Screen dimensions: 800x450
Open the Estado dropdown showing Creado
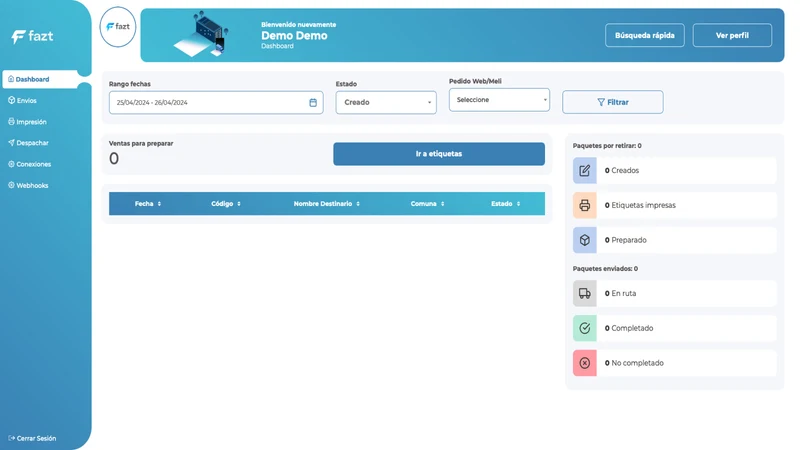386,103
